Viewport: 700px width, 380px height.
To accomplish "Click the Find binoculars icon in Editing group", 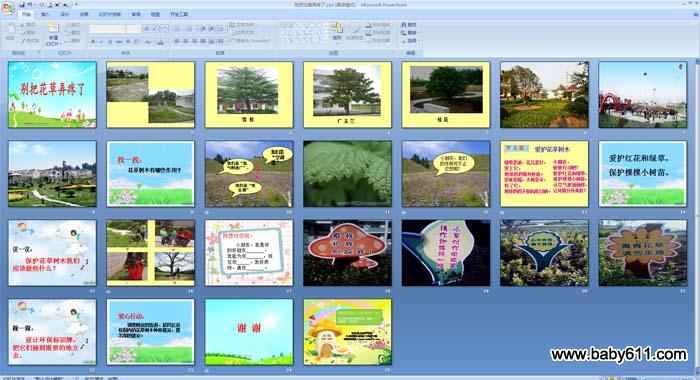I will click(404, 25).
